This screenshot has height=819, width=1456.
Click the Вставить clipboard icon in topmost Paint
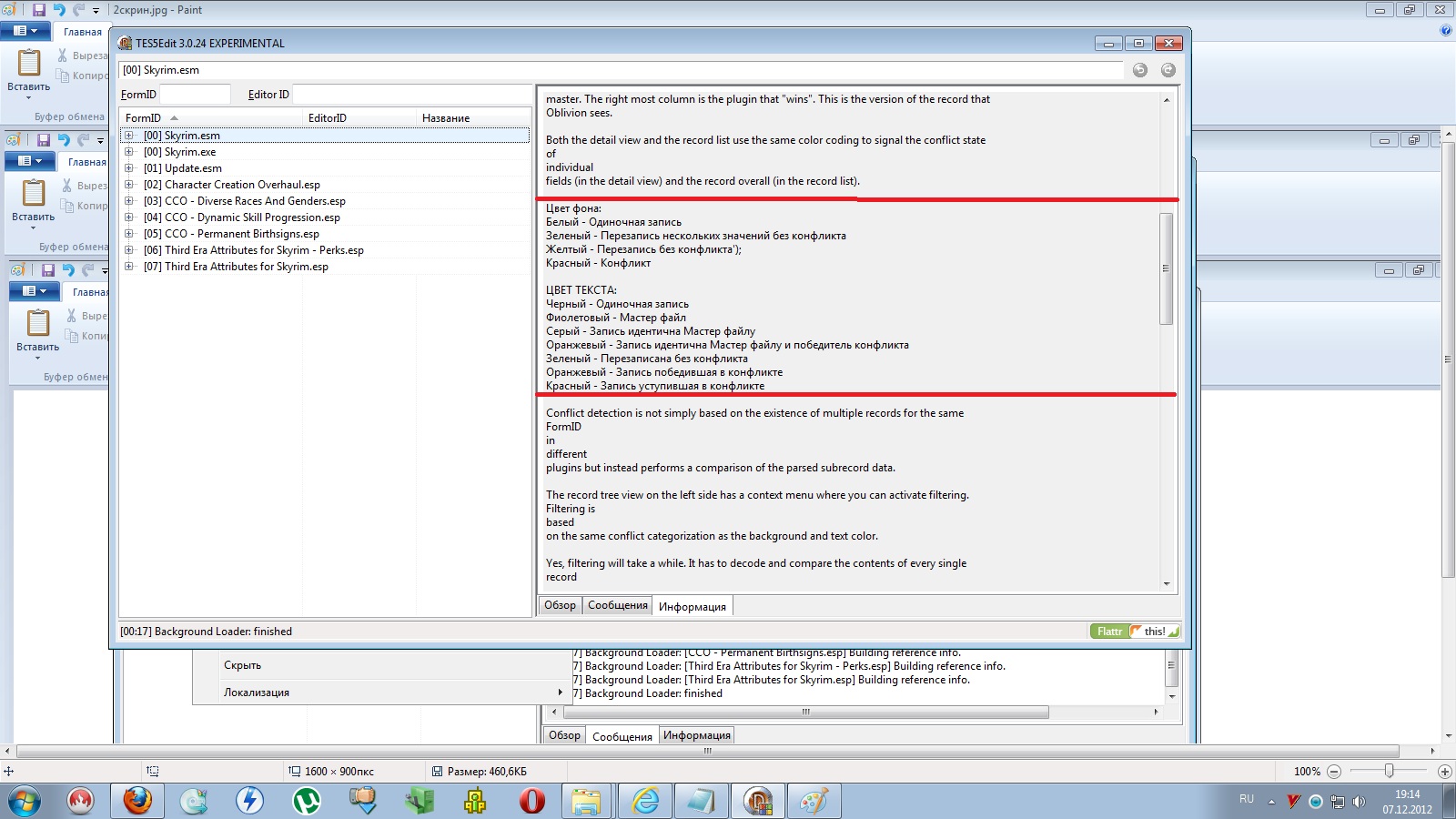click(29, 62)
